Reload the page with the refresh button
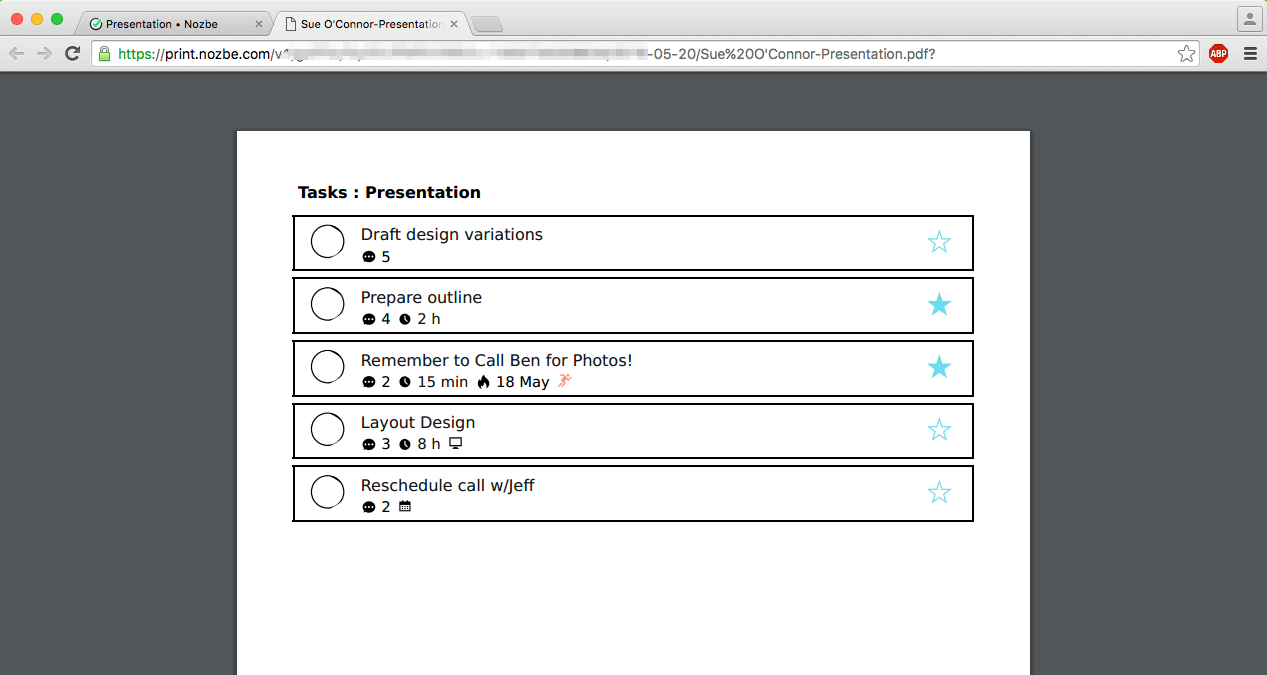Image resolution: width=1267 pixels, height=675 pixels. pyautogui.click(x=72, y=54)
